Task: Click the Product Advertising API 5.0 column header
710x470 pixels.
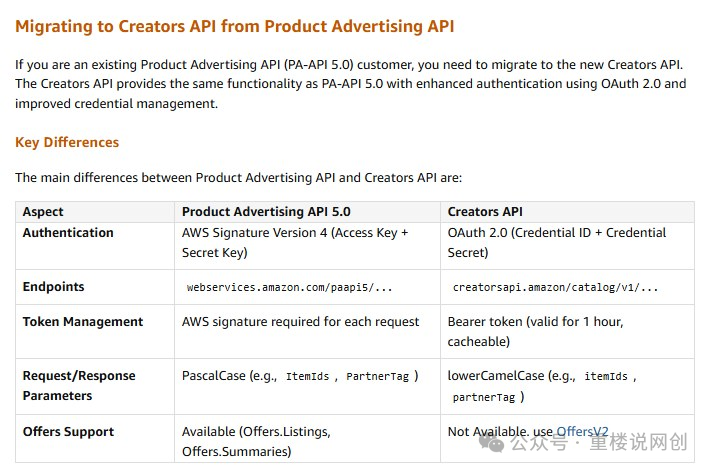Action: tap(266, 211)
